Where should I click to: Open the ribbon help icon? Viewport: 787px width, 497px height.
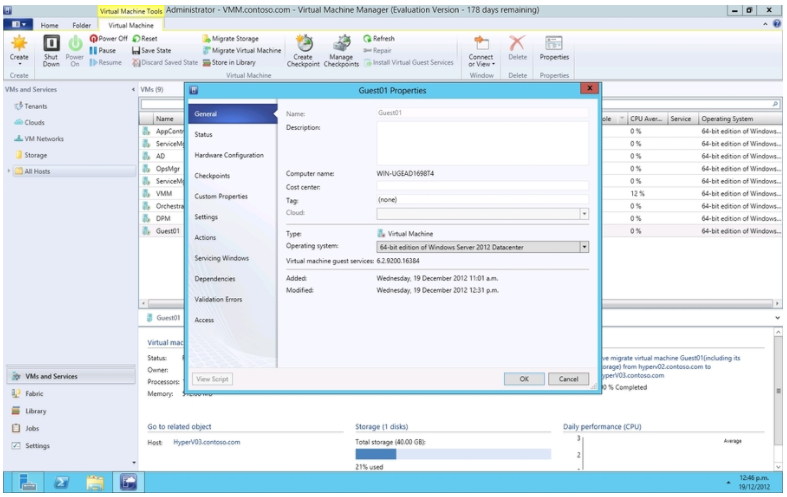pyautogui.click(x=777, y=24)
